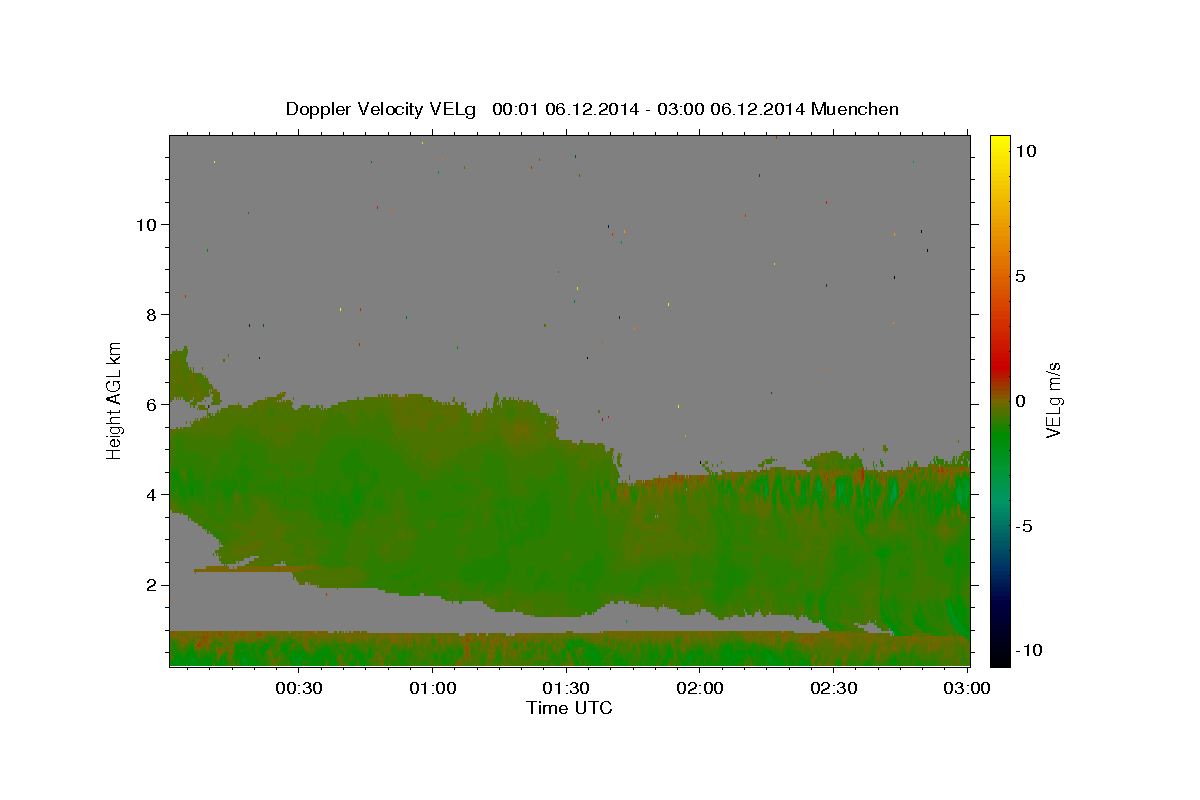Screen dimensions: 1200x800
Task: Click the 02:00 time tick label
Action: click(700, 688)
